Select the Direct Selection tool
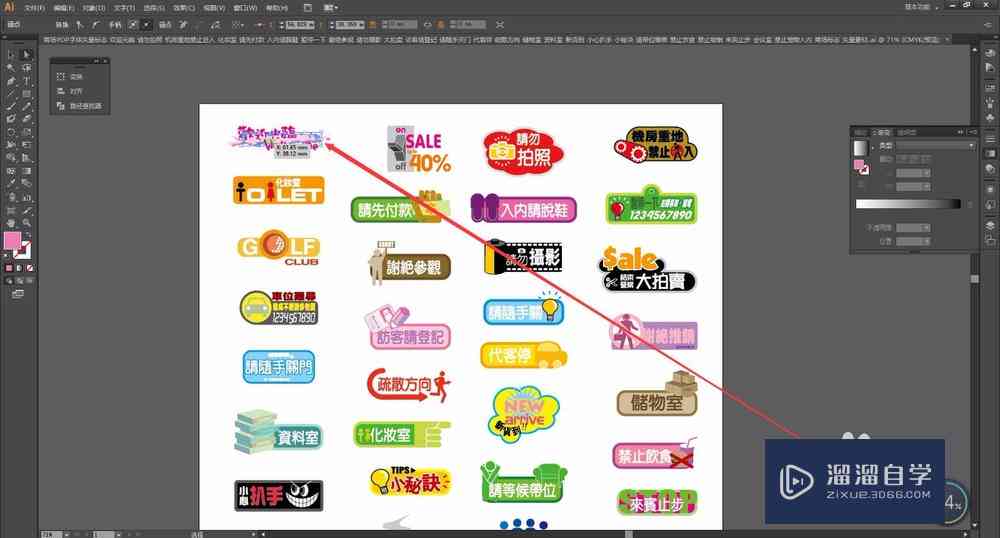This screenshot has height=538, width=1000. [26, 55]
